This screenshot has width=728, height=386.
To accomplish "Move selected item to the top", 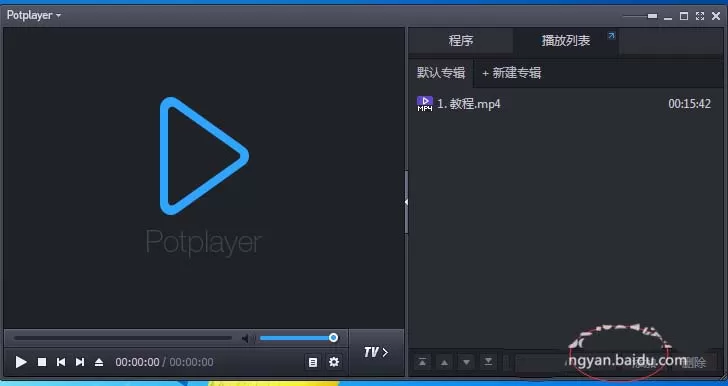I will pyautogui.click(x=422, y=362).
